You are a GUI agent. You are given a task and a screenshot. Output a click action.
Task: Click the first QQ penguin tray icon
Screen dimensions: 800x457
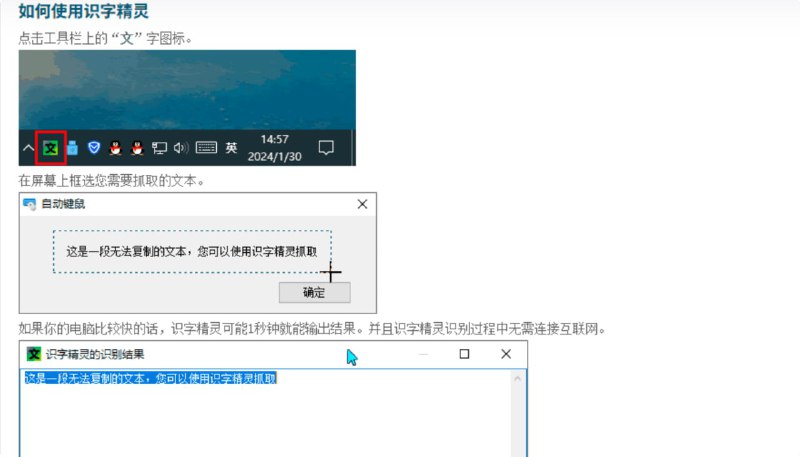tap(116, 148)
